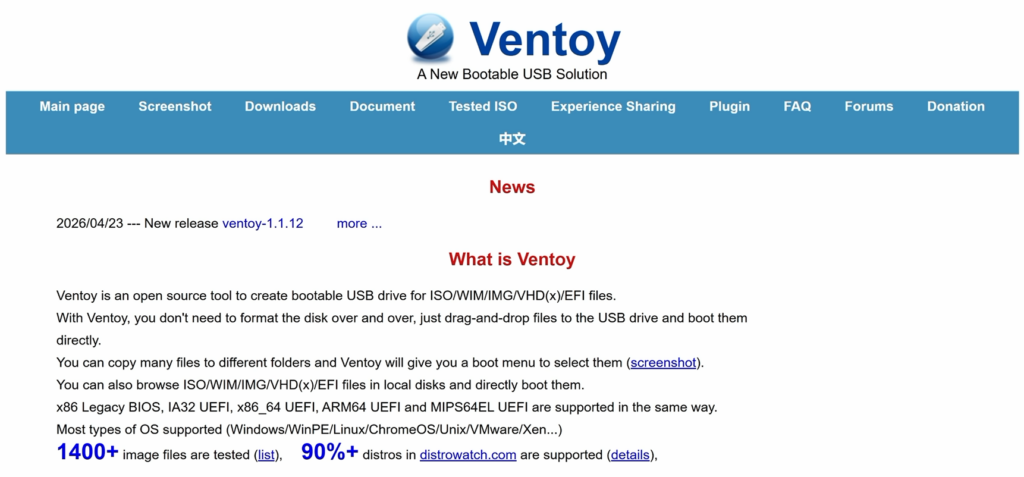The width and height of the screenshot is (1024, 477).
Task: Click the 'Ventoy is an open source tool' sentence
Action: click(336, 295)
